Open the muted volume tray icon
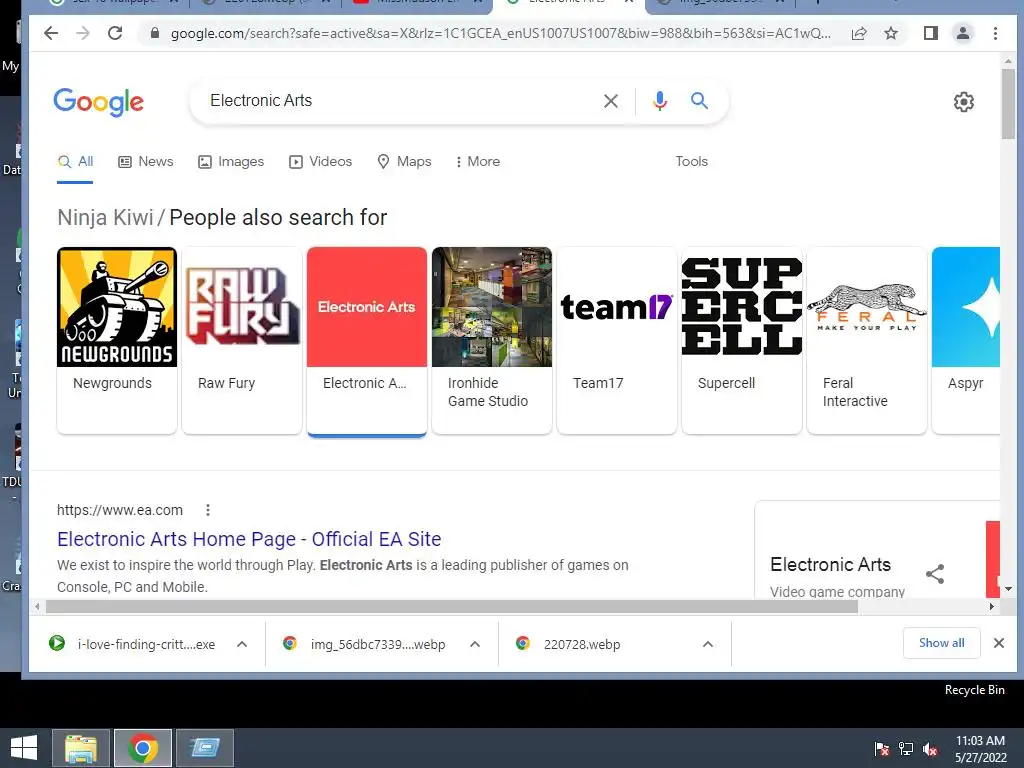1024x768 pixels. point(930,749)
